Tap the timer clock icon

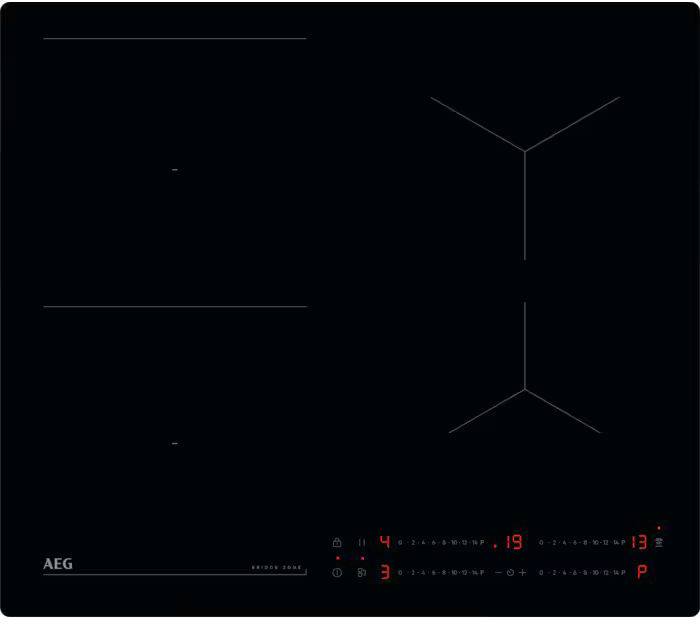coord(510,573)
